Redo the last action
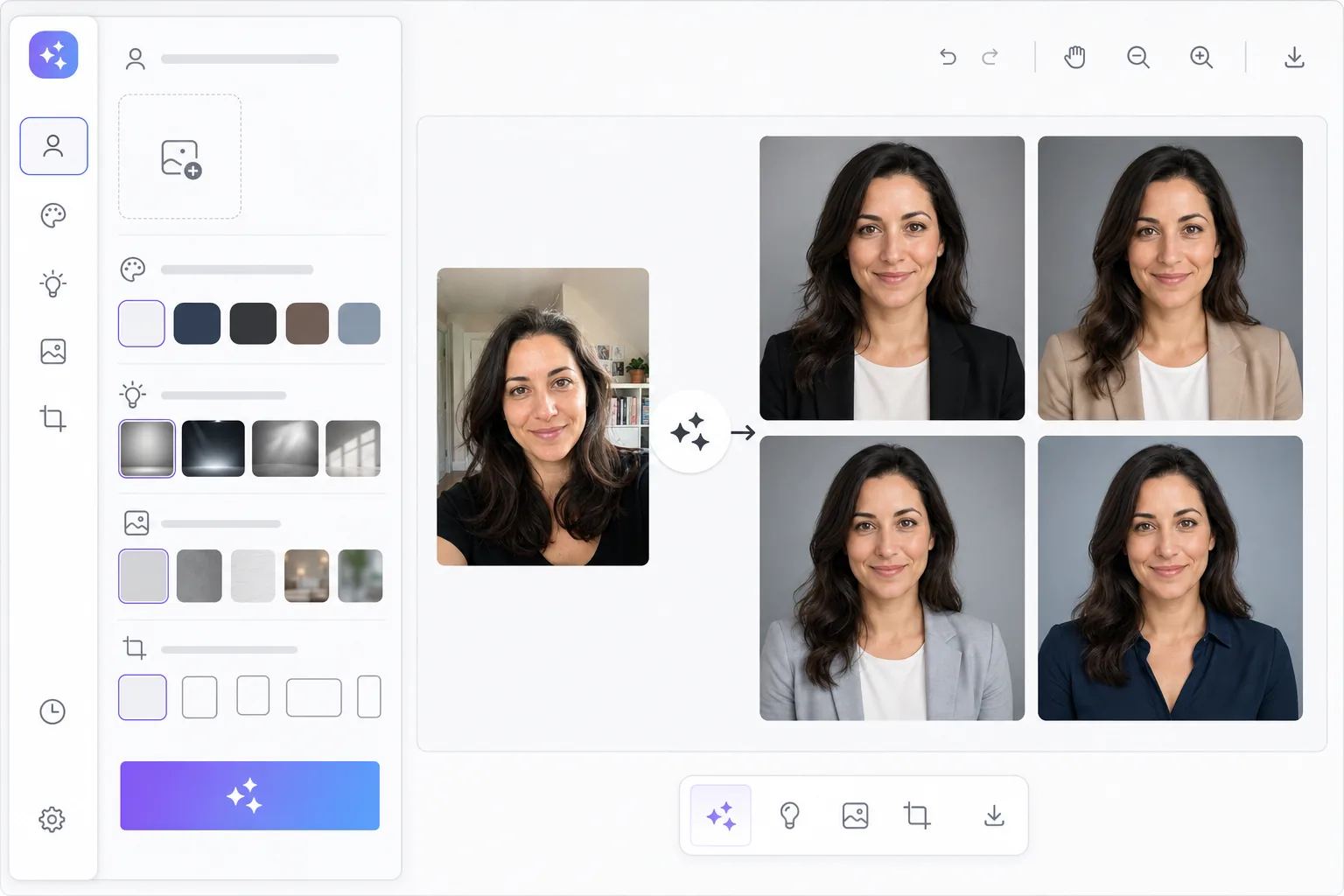The height and width of the screenshot is (896, 1344). pyautogui.click(x=990, y=57)
